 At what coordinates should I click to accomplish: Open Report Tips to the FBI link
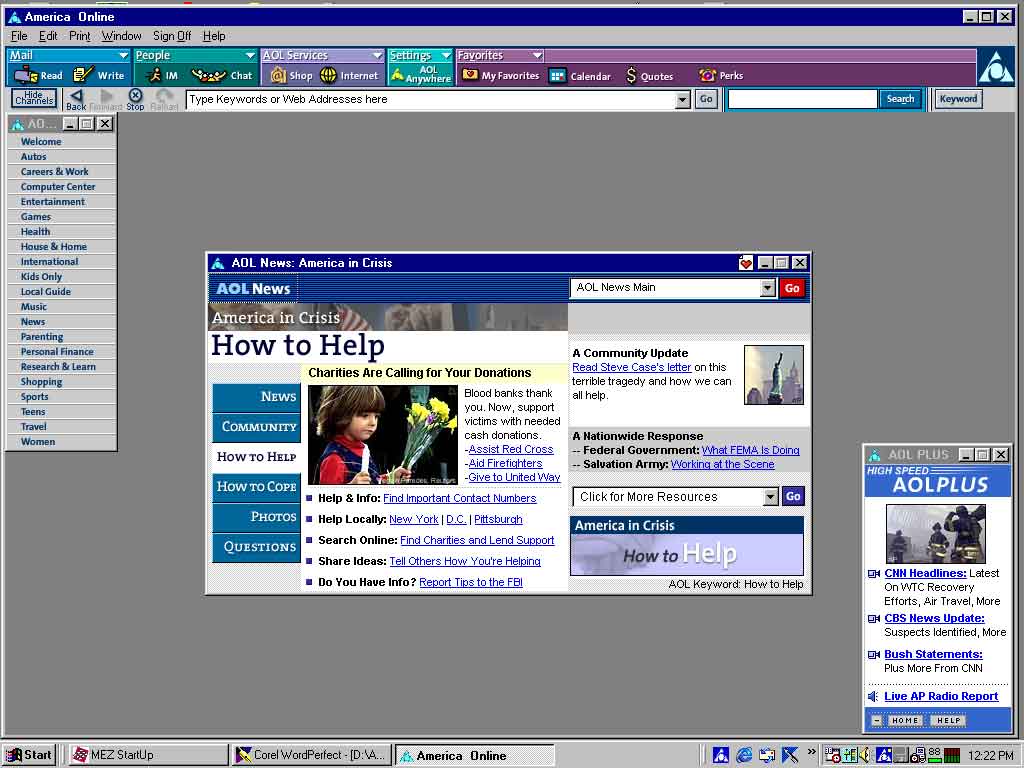tap(471, 582)
